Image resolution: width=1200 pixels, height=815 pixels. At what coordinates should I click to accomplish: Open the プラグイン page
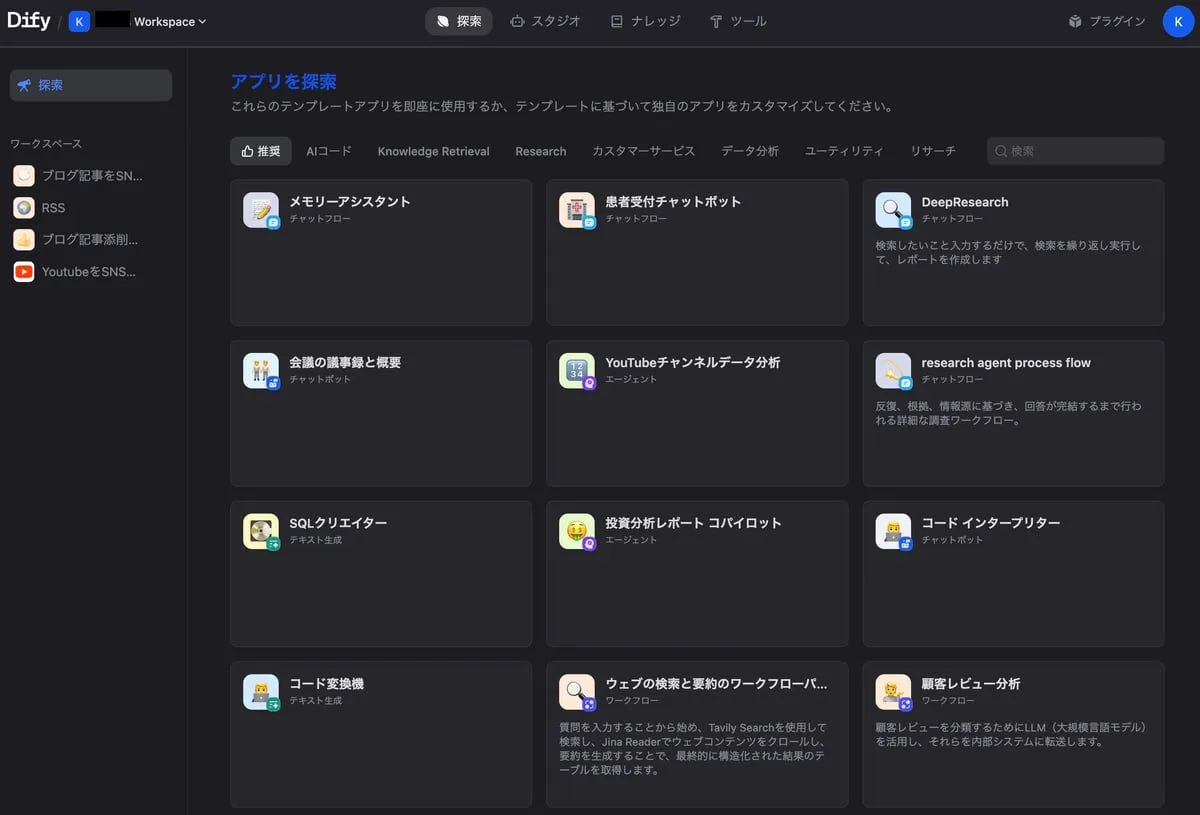coord(1106,21)
